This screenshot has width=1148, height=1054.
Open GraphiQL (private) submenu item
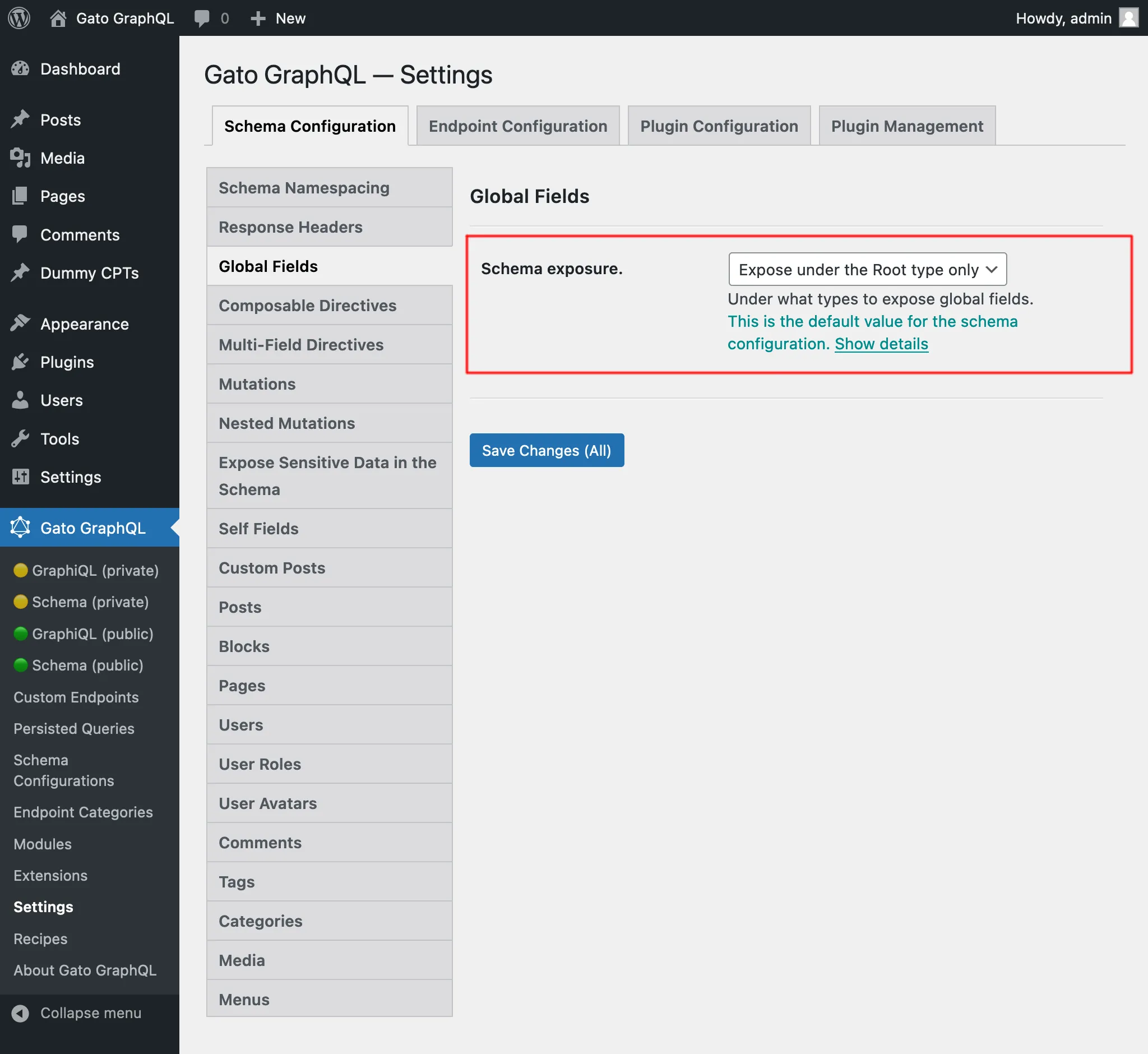95,570
